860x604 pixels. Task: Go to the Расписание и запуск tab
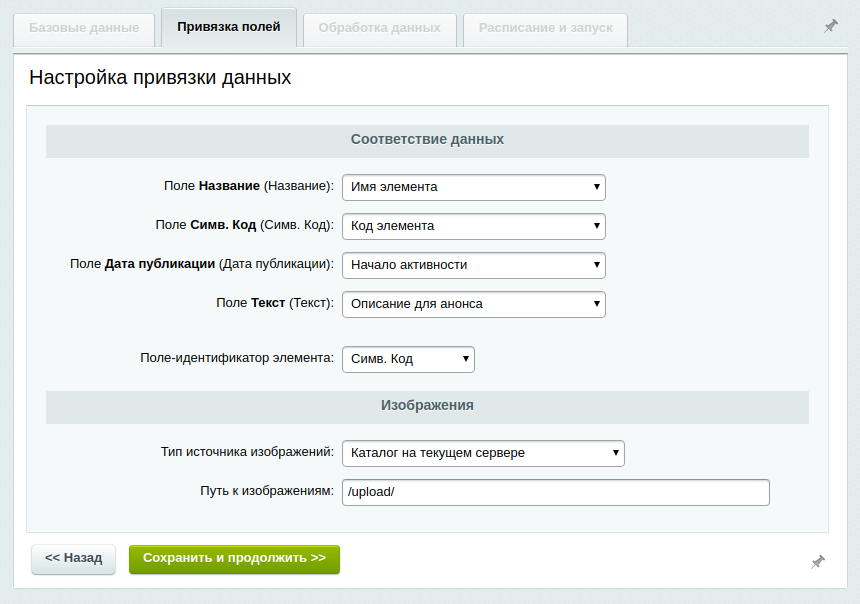[545, 28]
